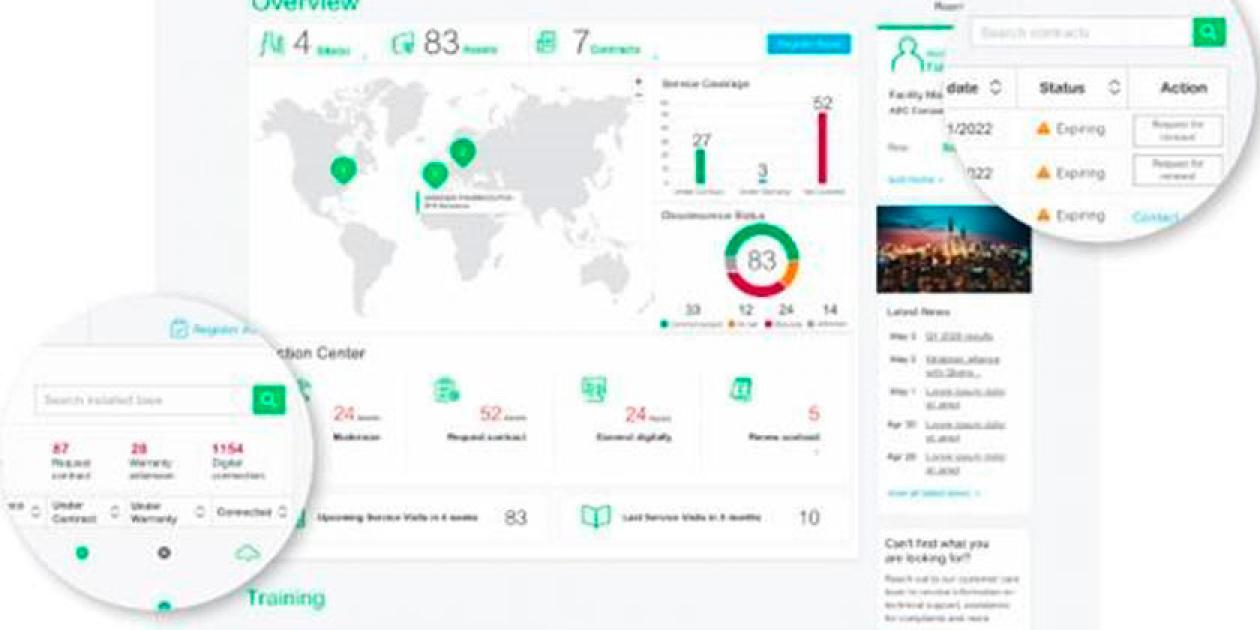Click the red 52 Not covered bar
The image size is (1260, 630).
823,147
